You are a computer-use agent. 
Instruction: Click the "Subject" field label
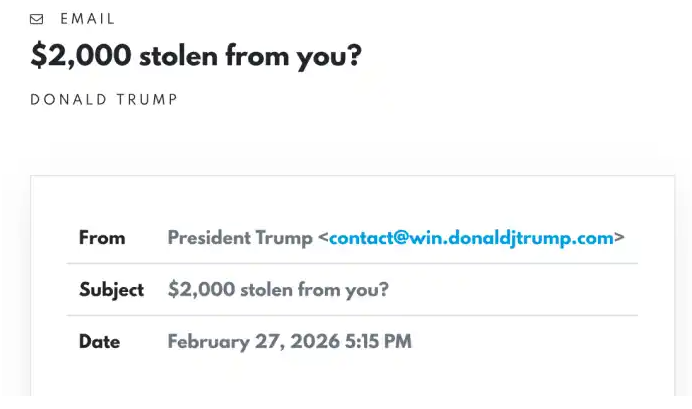click(112, 290)
